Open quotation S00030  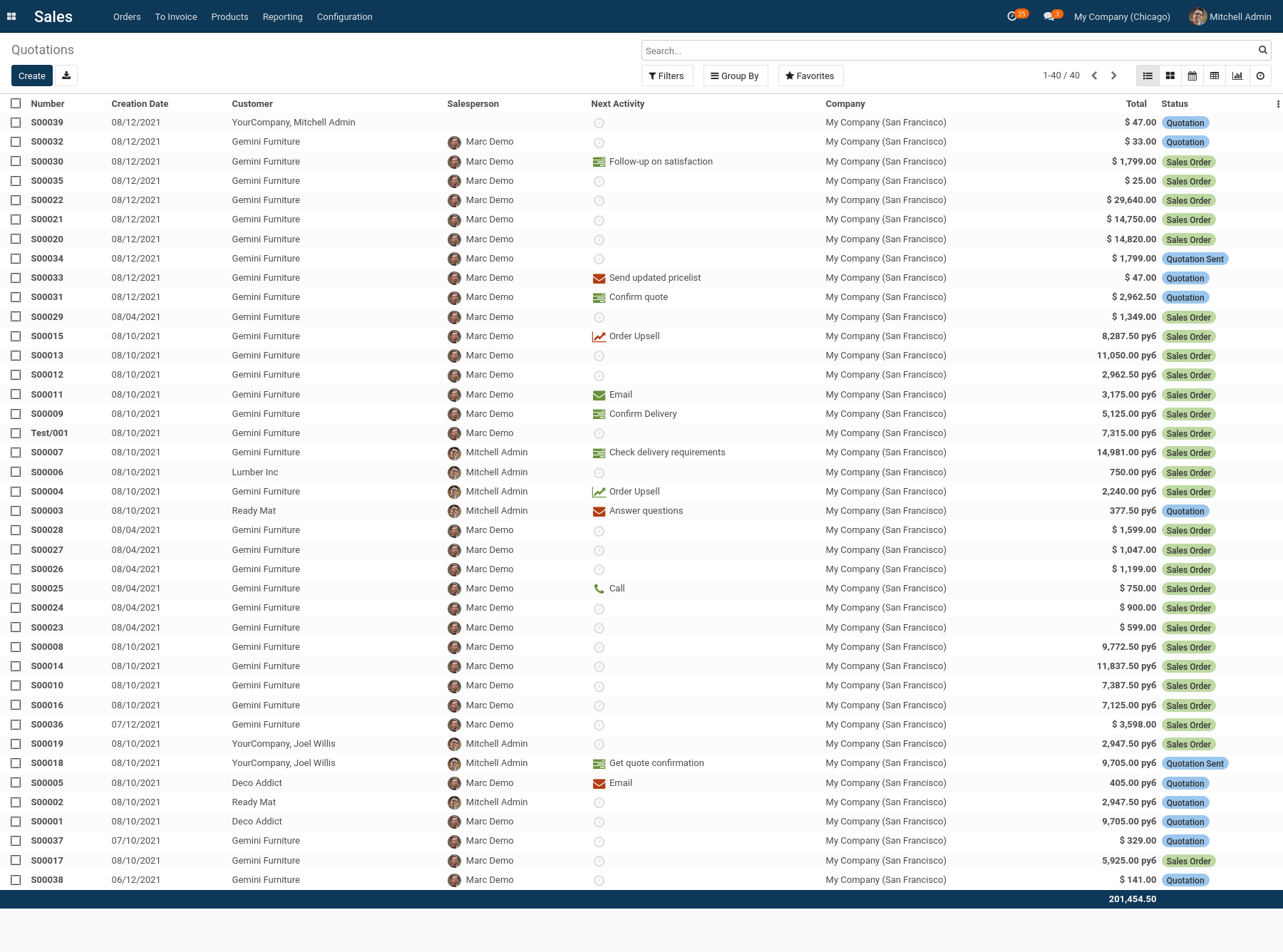pos(47,161)
